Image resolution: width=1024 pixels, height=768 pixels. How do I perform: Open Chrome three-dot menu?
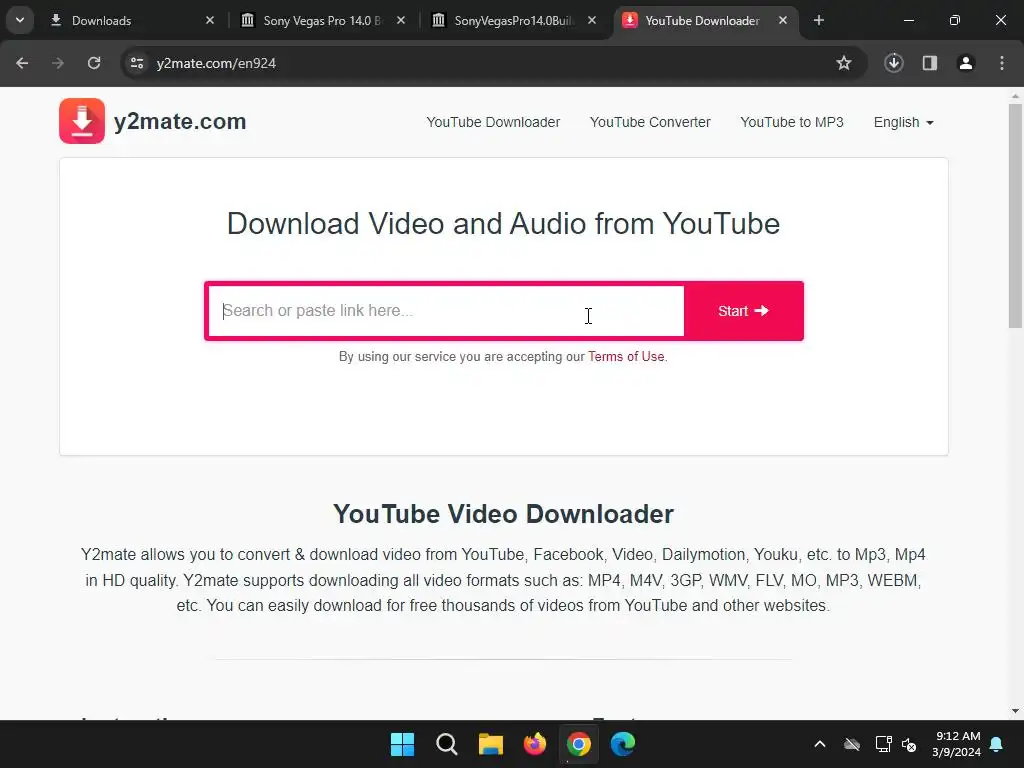tap(1002, 63)
